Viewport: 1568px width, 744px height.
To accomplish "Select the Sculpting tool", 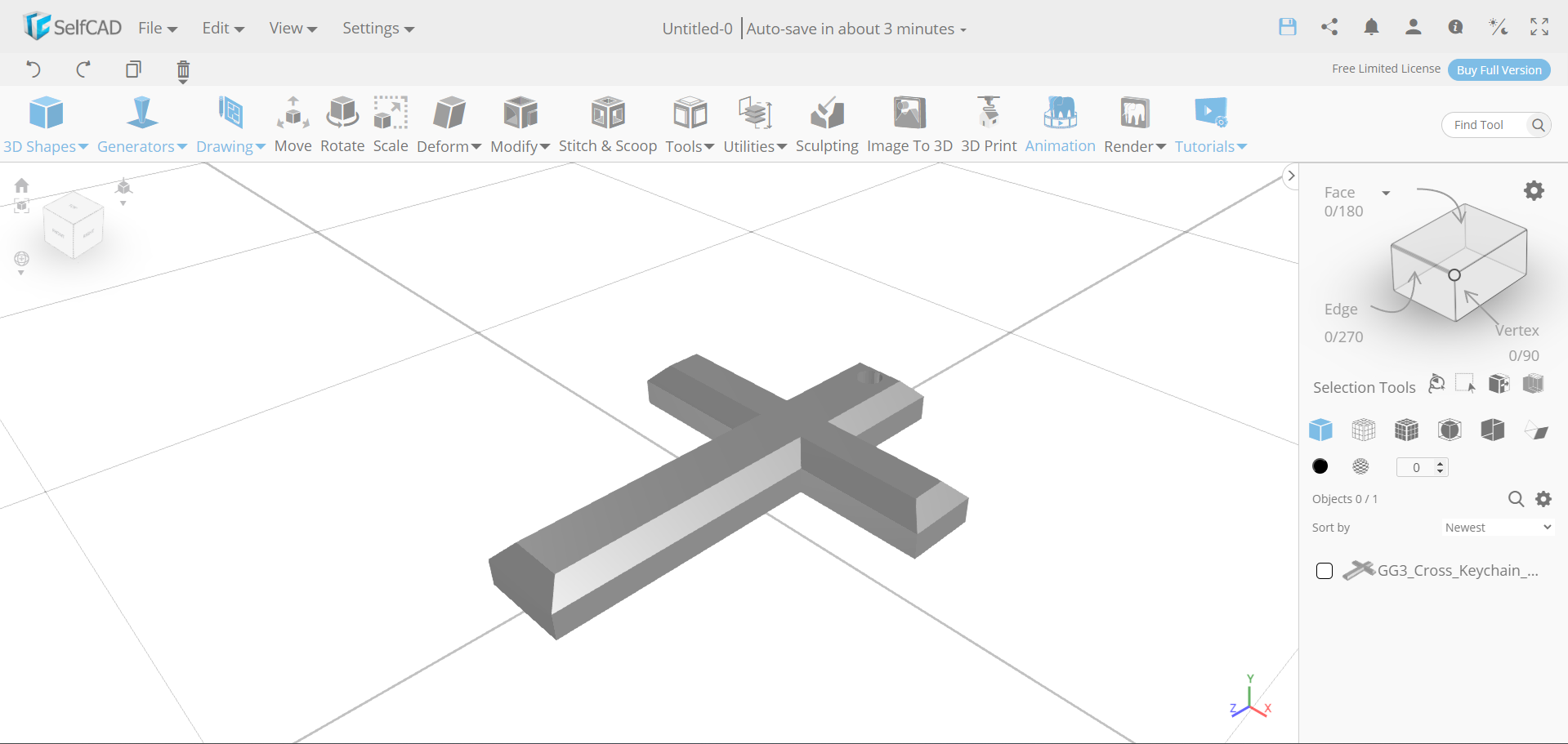I will pyautogui.click(x=826, y=124).
